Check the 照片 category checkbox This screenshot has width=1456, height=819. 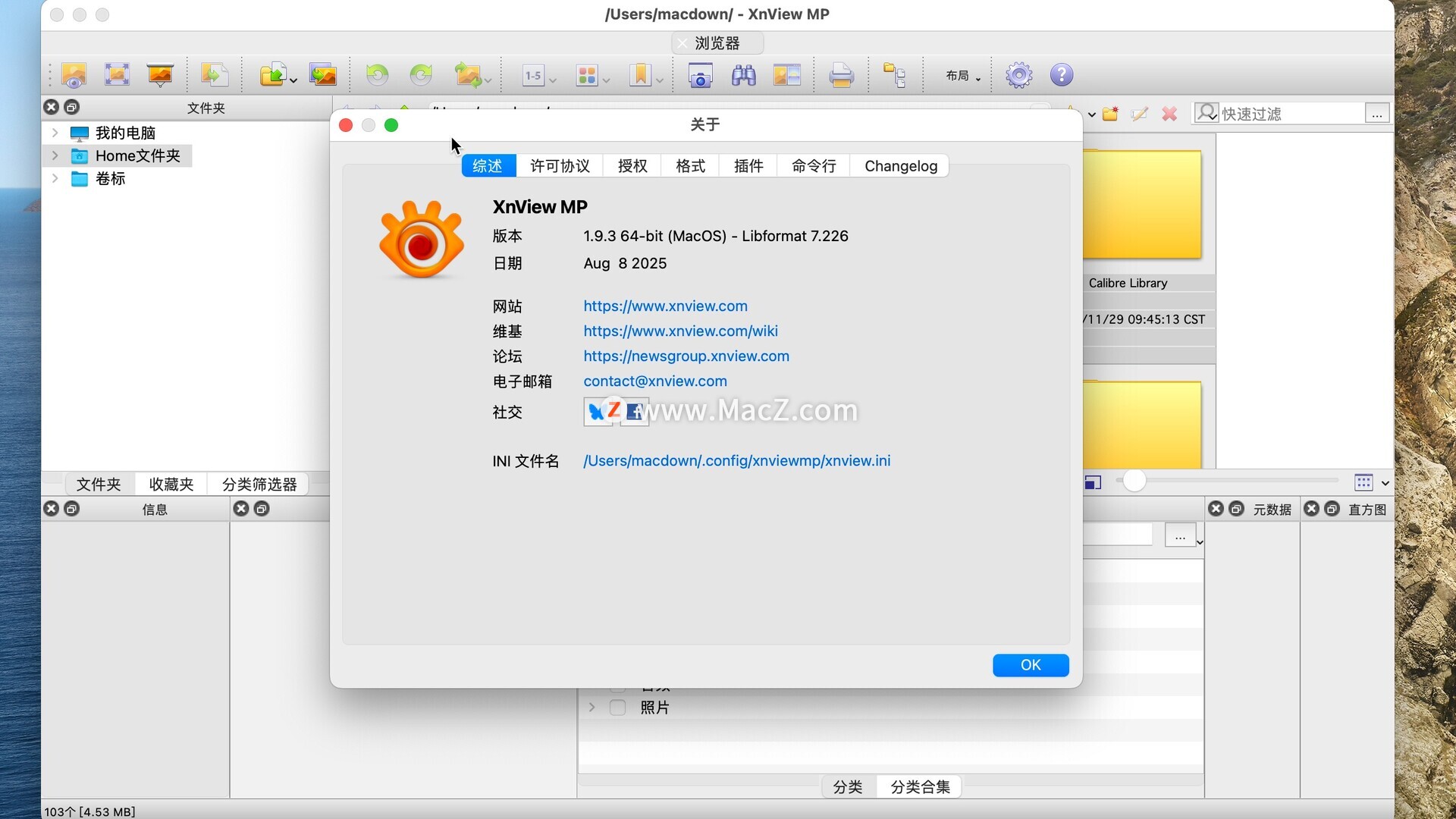tap(617, 708)
